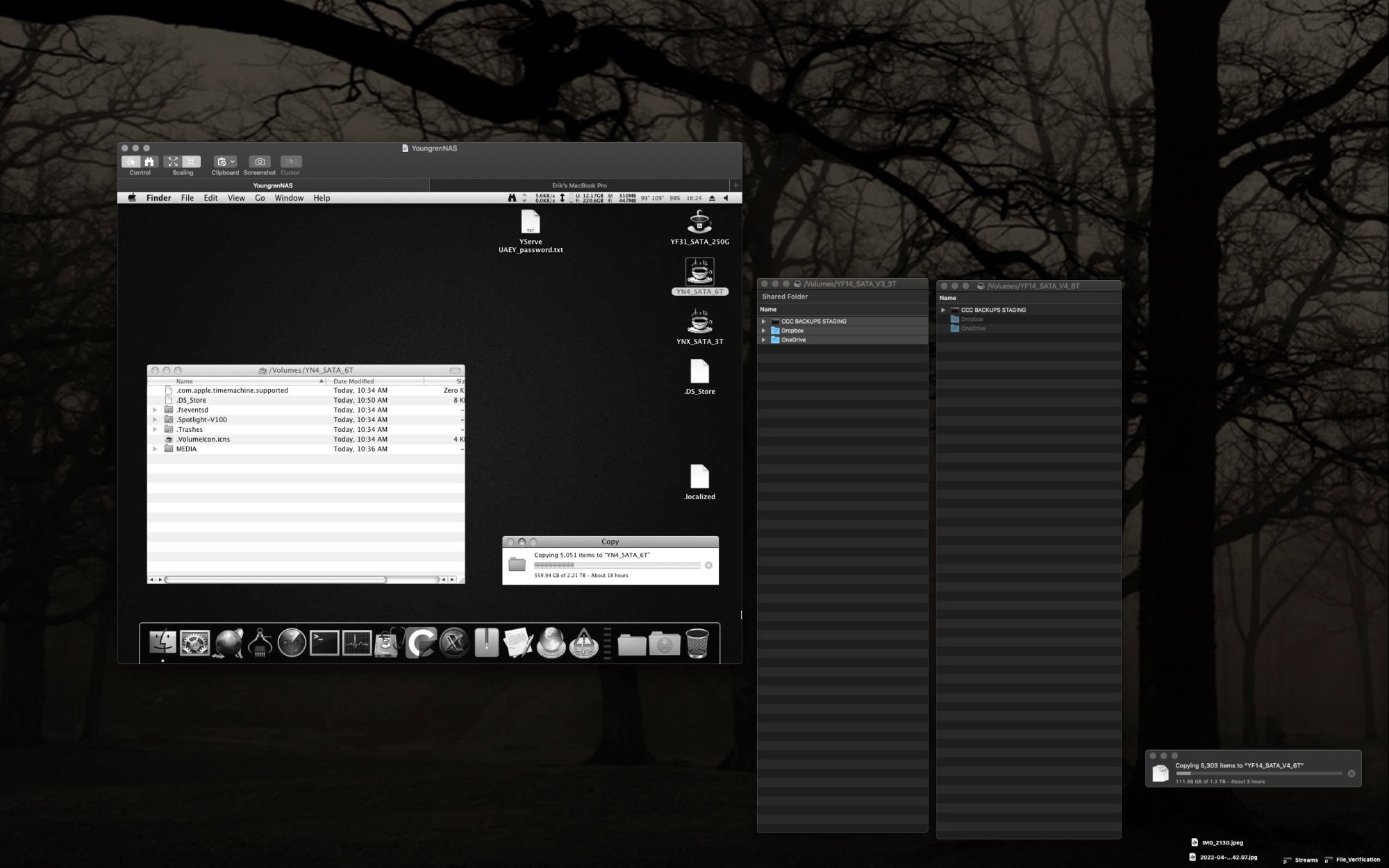Open YServe UAEY_password.txt file icon
Viewport: 1389px width, 868px height.
pos(531,224)
